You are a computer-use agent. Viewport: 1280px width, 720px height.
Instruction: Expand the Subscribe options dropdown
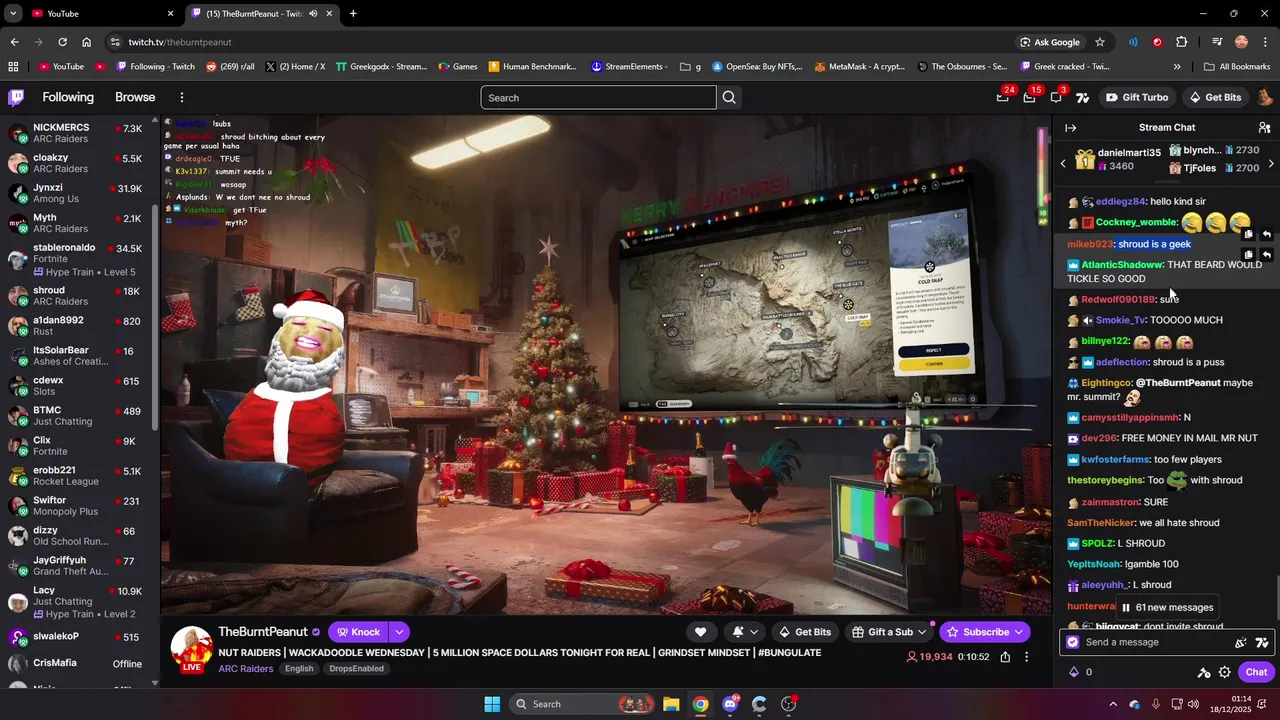coord(1019,632)
